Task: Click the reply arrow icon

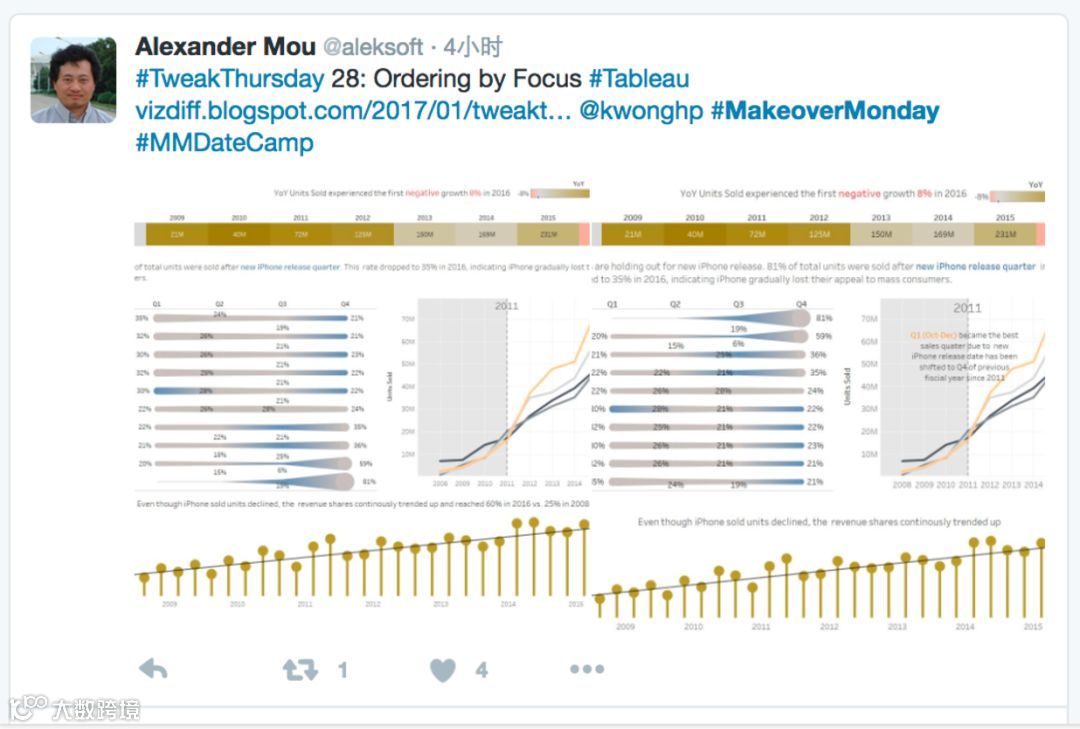Action: coord(153,668)
